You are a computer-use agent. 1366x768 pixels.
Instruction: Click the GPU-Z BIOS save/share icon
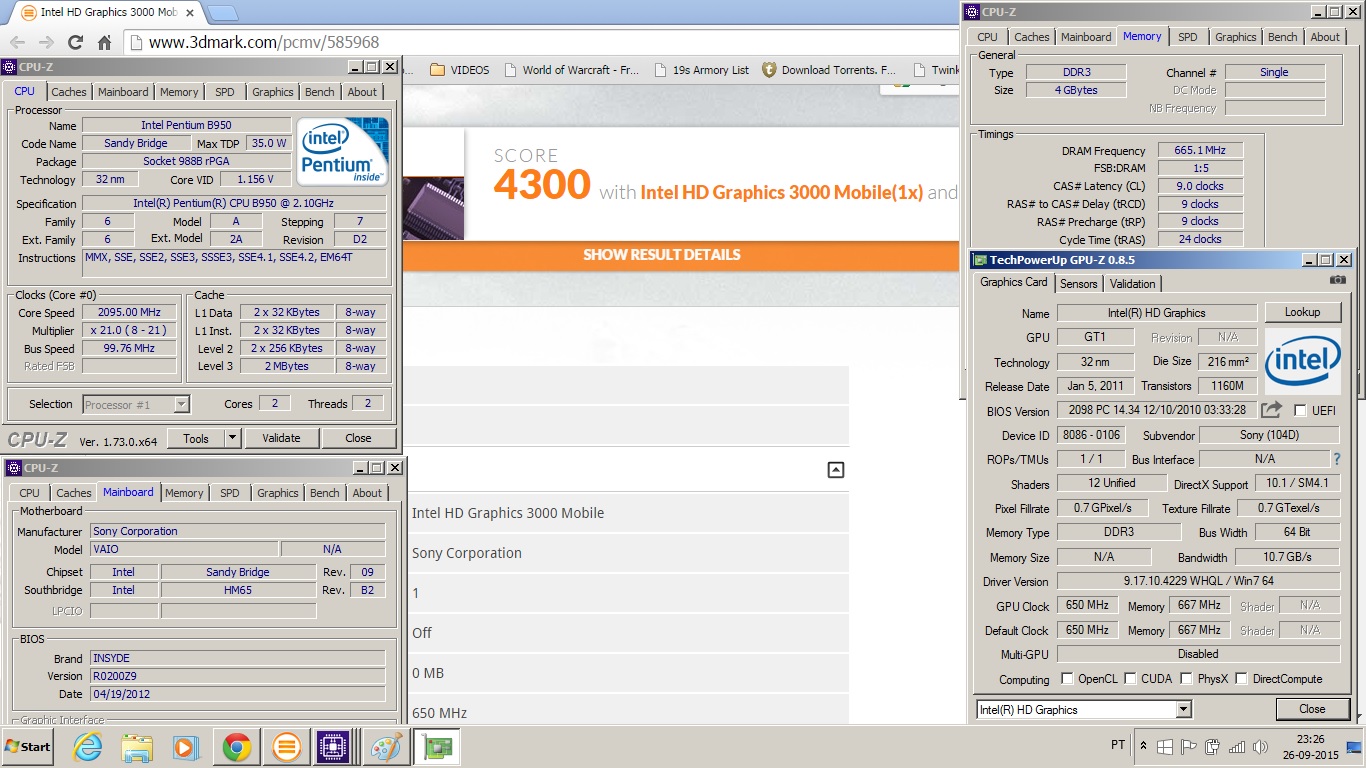click(1271, 410)
